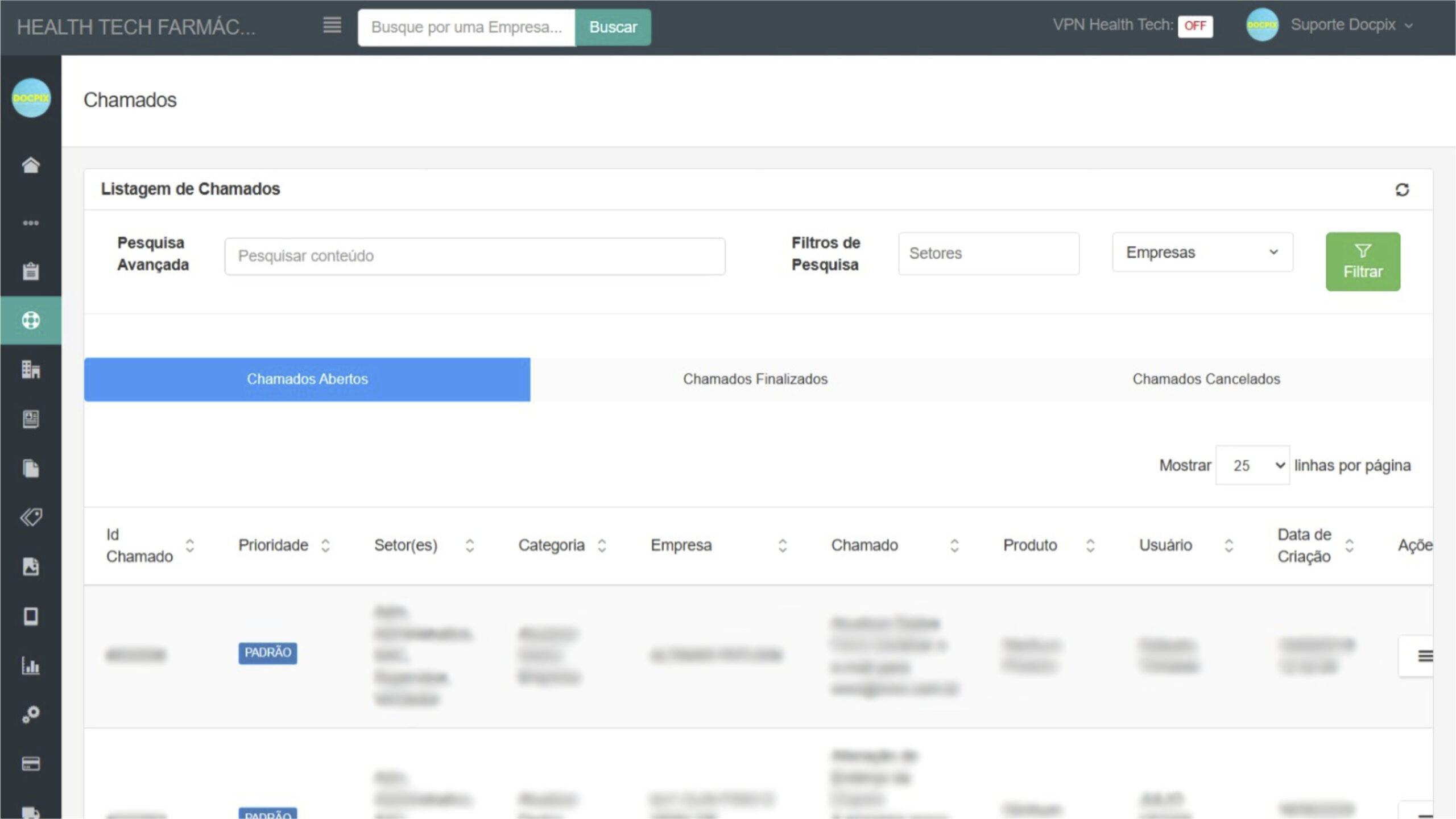Click the green Filtrar button
The width and height of the screenshot is (1456, 819).
1363,262
